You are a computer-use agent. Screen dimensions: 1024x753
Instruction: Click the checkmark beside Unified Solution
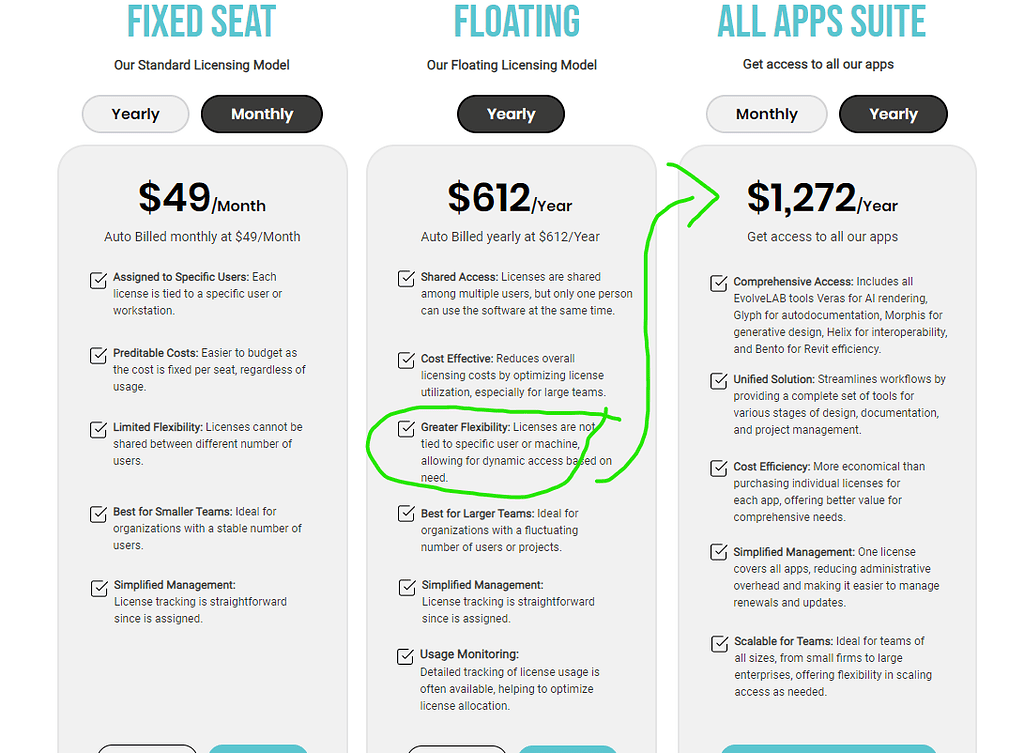pos(718,383)
